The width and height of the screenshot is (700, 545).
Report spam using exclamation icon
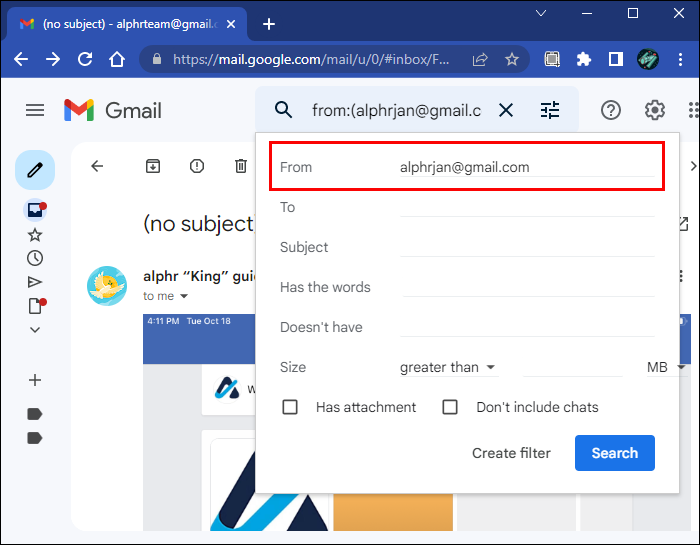pyautogui.click(x=197, y=166)
